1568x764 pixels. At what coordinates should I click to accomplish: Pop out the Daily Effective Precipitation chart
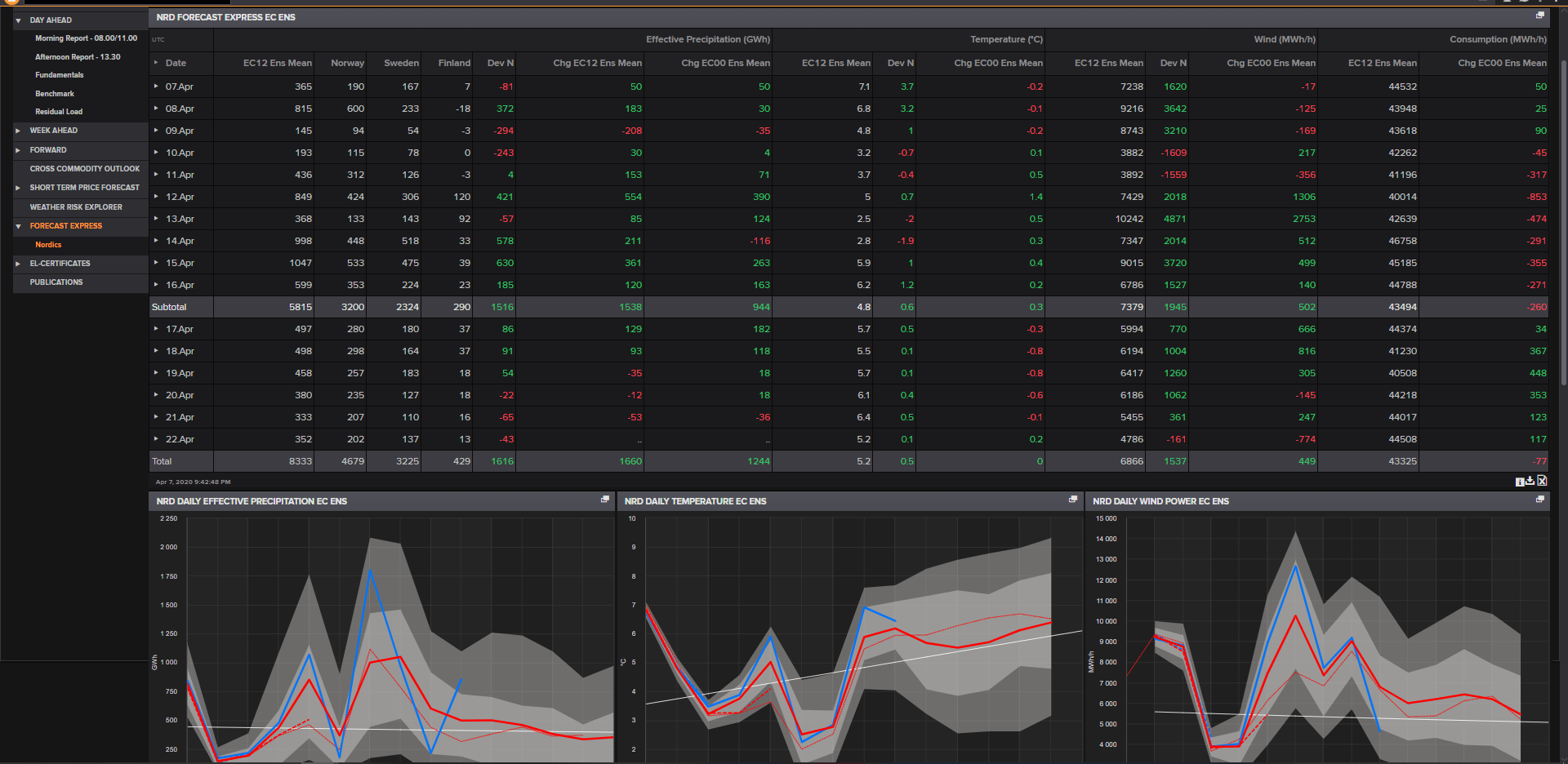pyautogui.click(x=605, y=500)
